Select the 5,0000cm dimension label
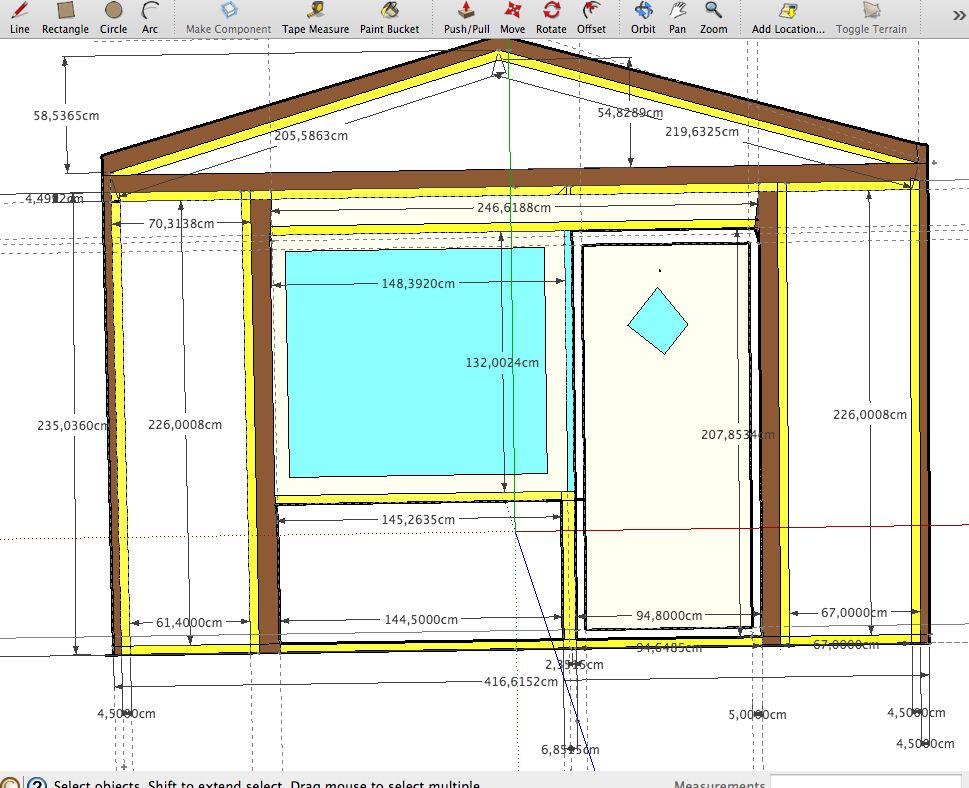 757,714
